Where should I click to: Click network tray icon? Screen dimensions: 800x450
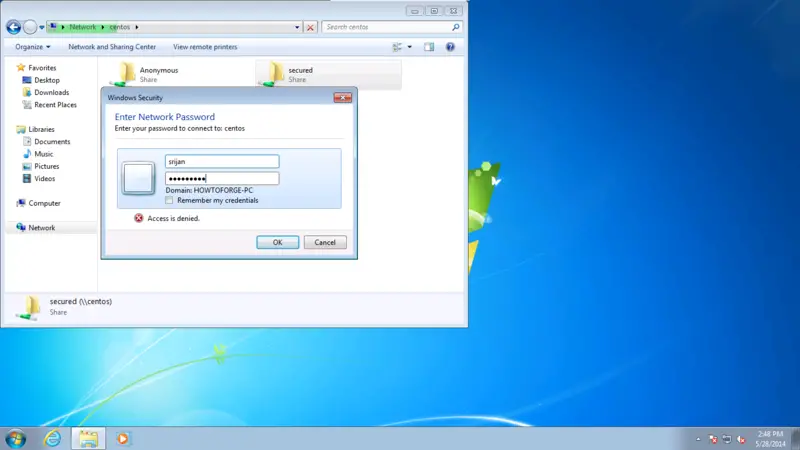coord(727,439)
